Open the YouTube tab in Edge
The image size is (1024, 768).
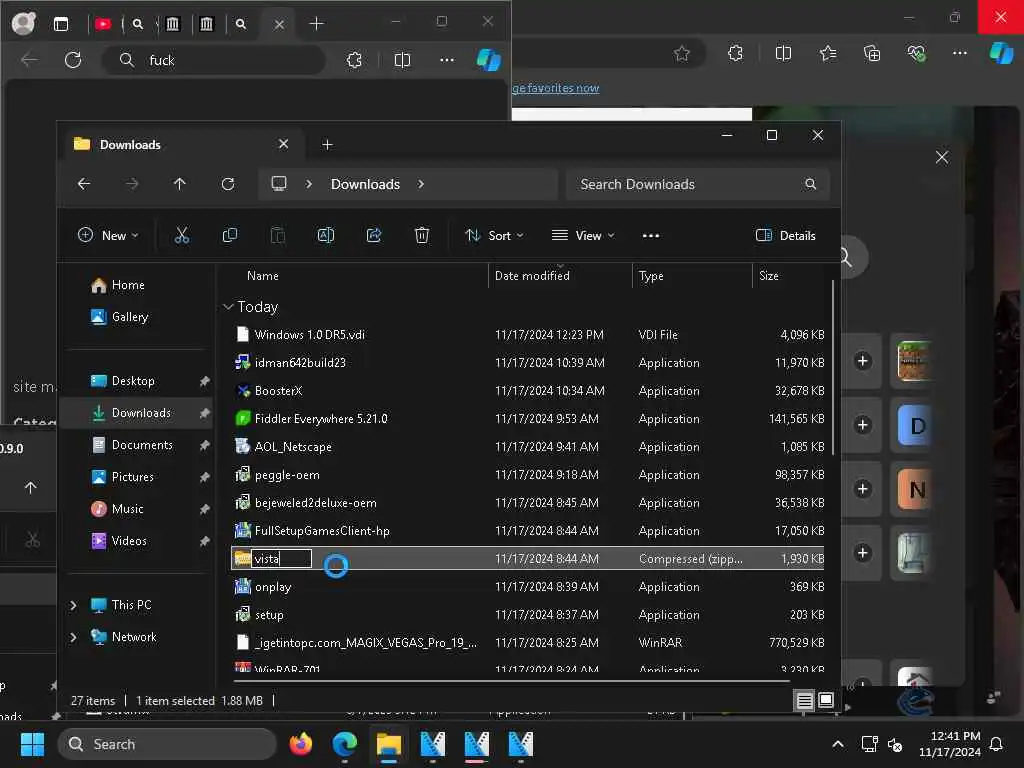(x=103, y=24)
